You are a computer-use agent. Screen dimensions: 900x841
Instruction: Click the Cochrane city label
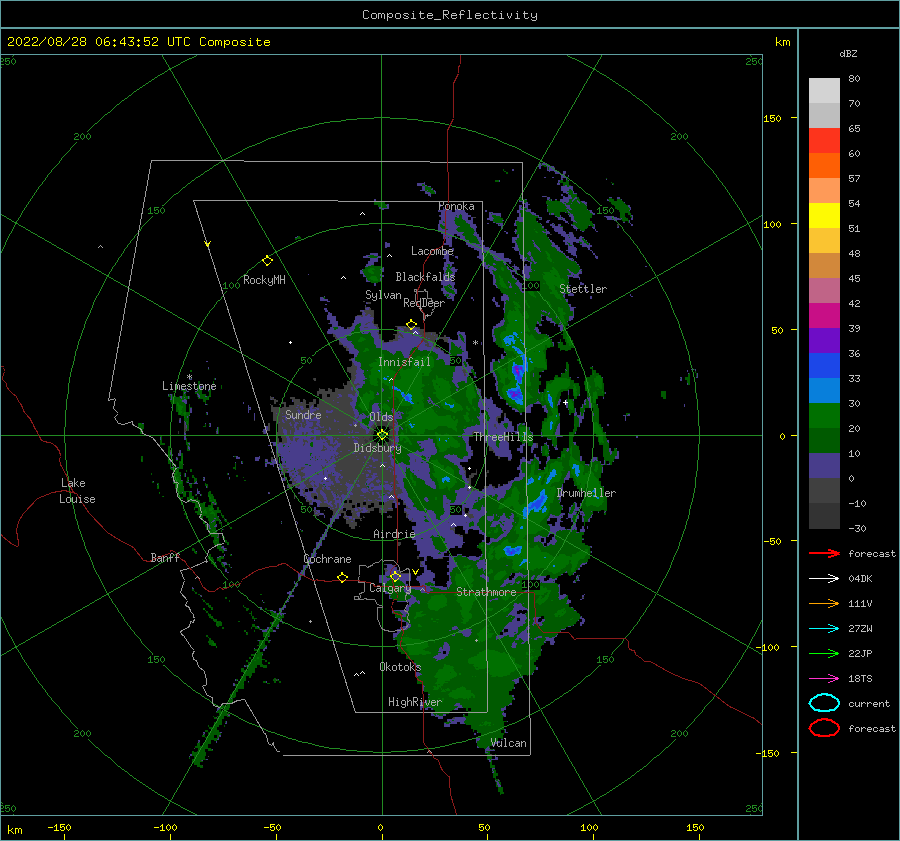pos(327,559)
